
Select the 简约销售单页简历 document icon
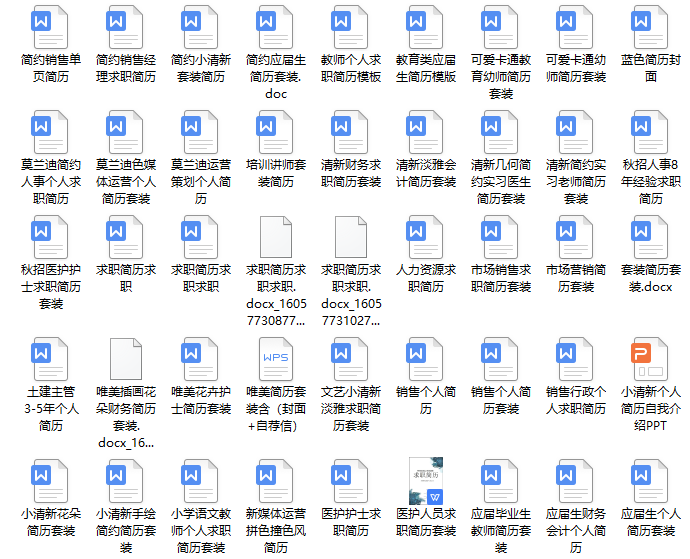[49, 26]
